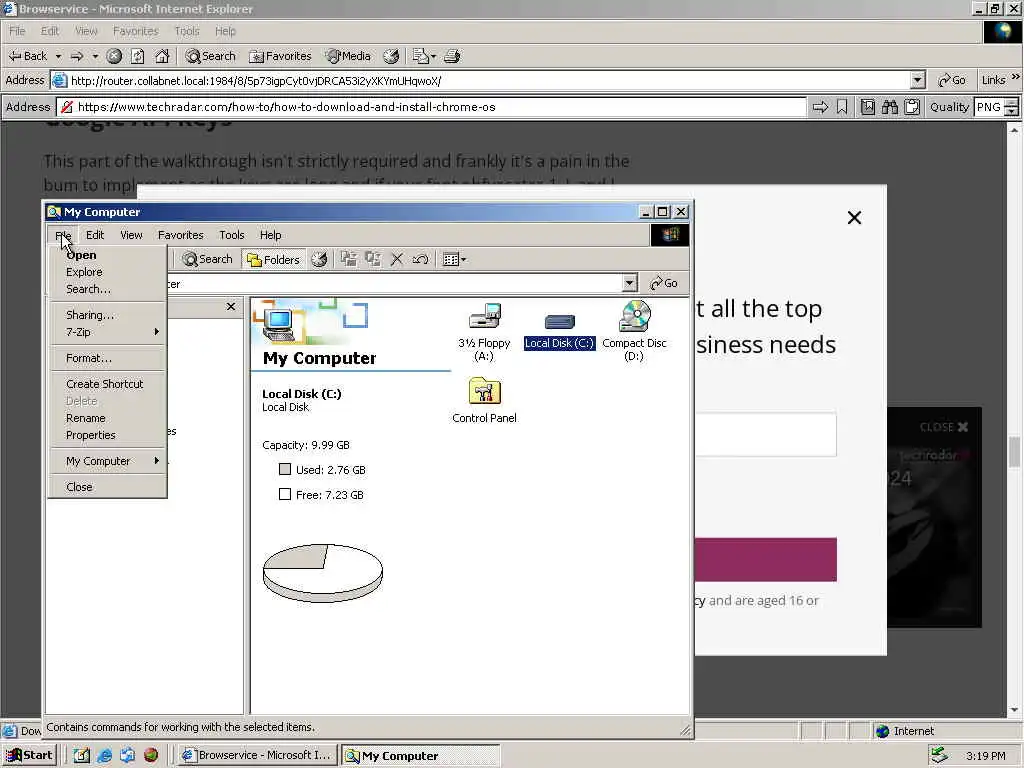The height and width of the screenshot is (768, 1024).
Task: Open the Back history dropdown arrow
Action: tap(58, 56)
